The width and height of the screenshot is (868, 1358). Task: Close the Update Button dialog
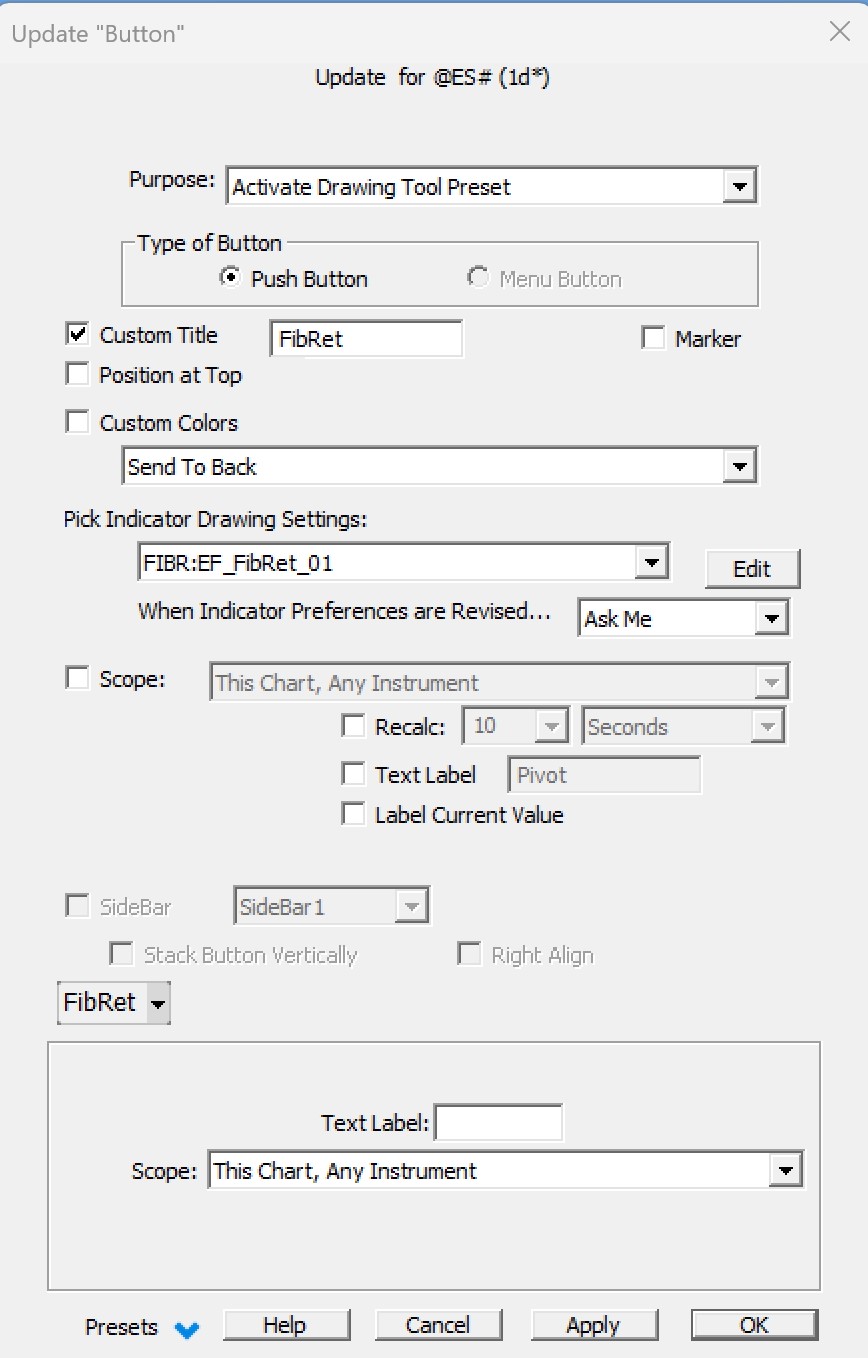click(x=840, y=32)
